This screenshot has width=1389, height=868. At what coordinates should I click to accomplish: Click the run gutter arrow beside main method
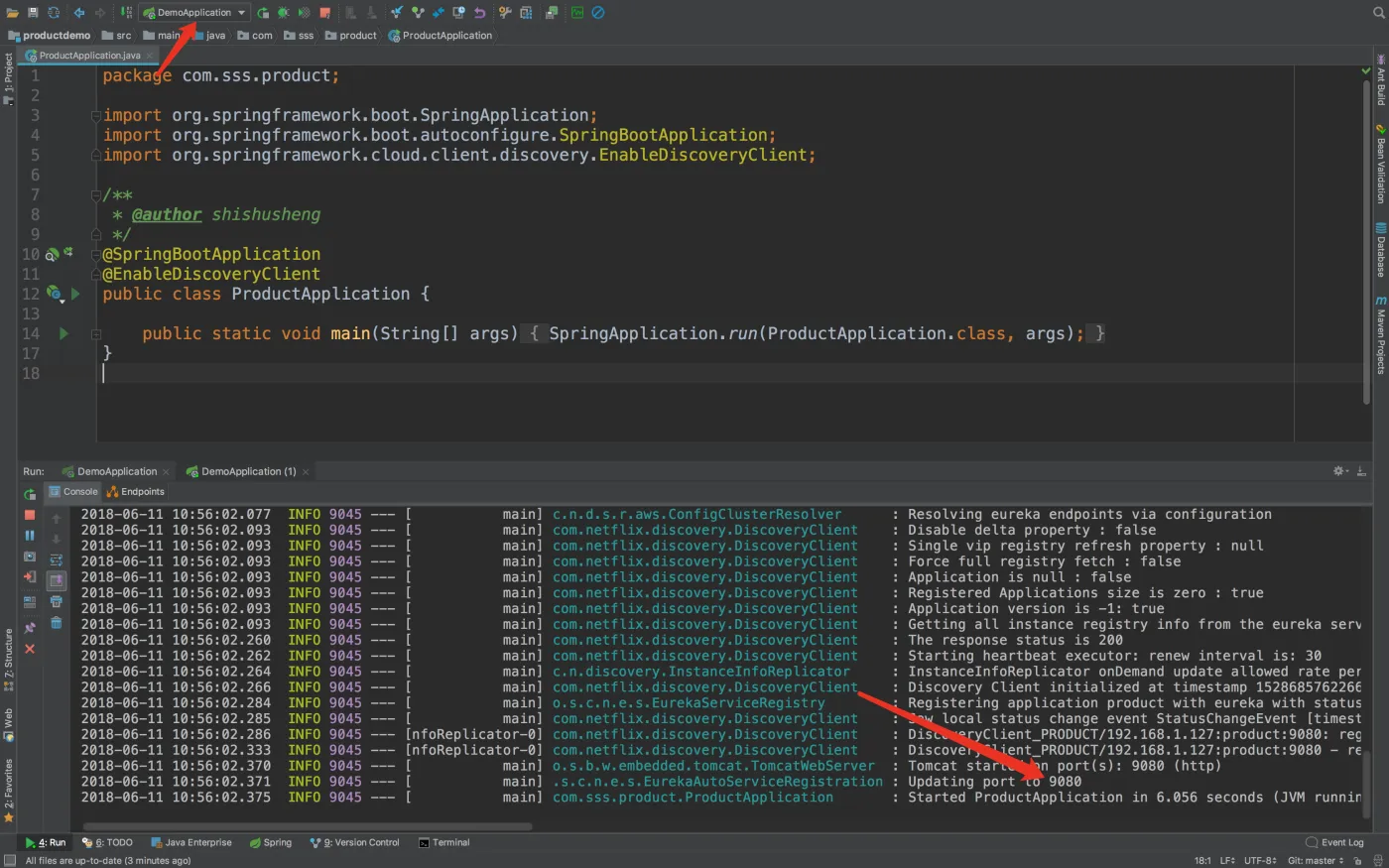(63, 334)
